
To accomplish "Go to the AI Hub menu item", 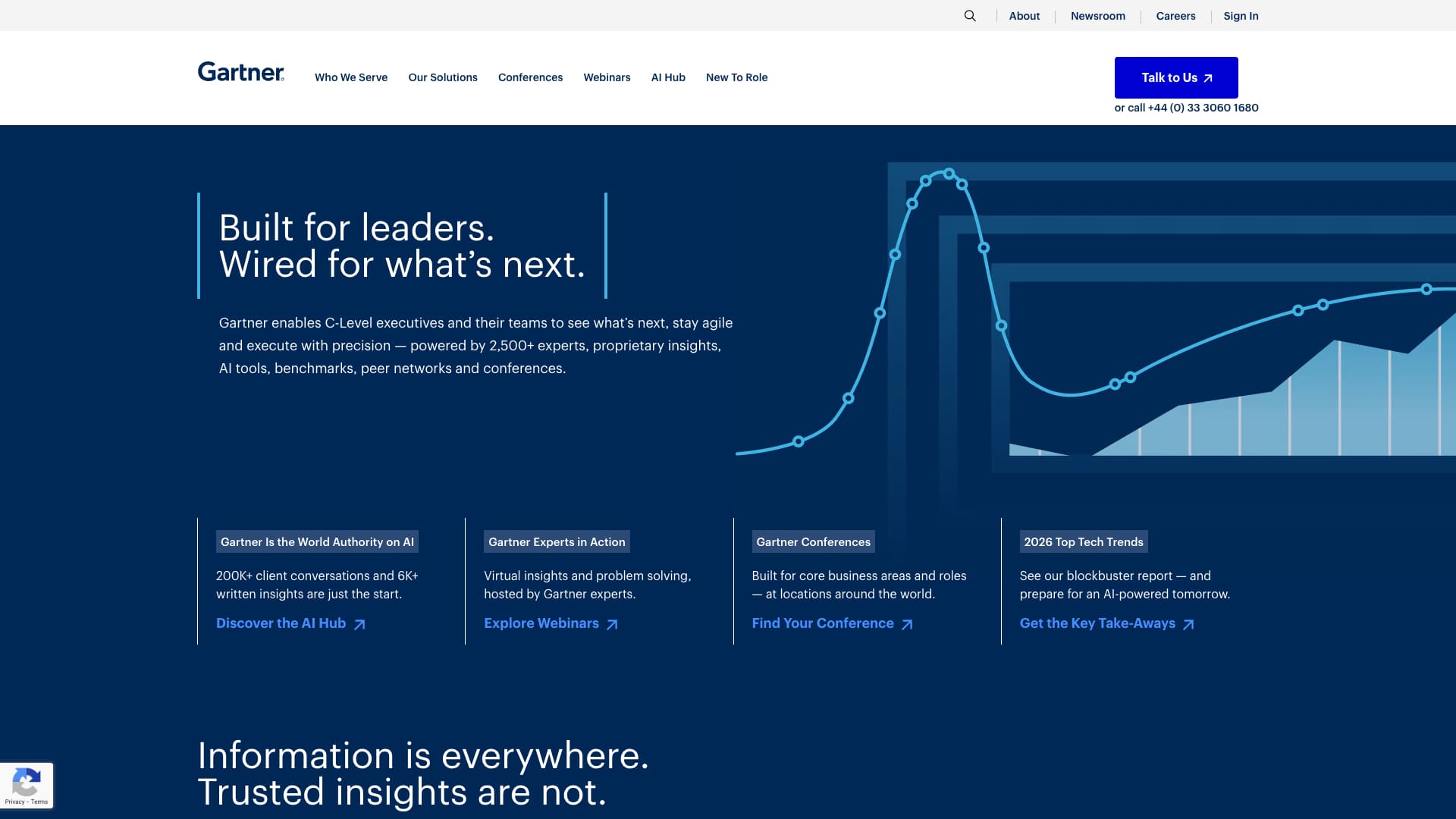I will (668, 77).
